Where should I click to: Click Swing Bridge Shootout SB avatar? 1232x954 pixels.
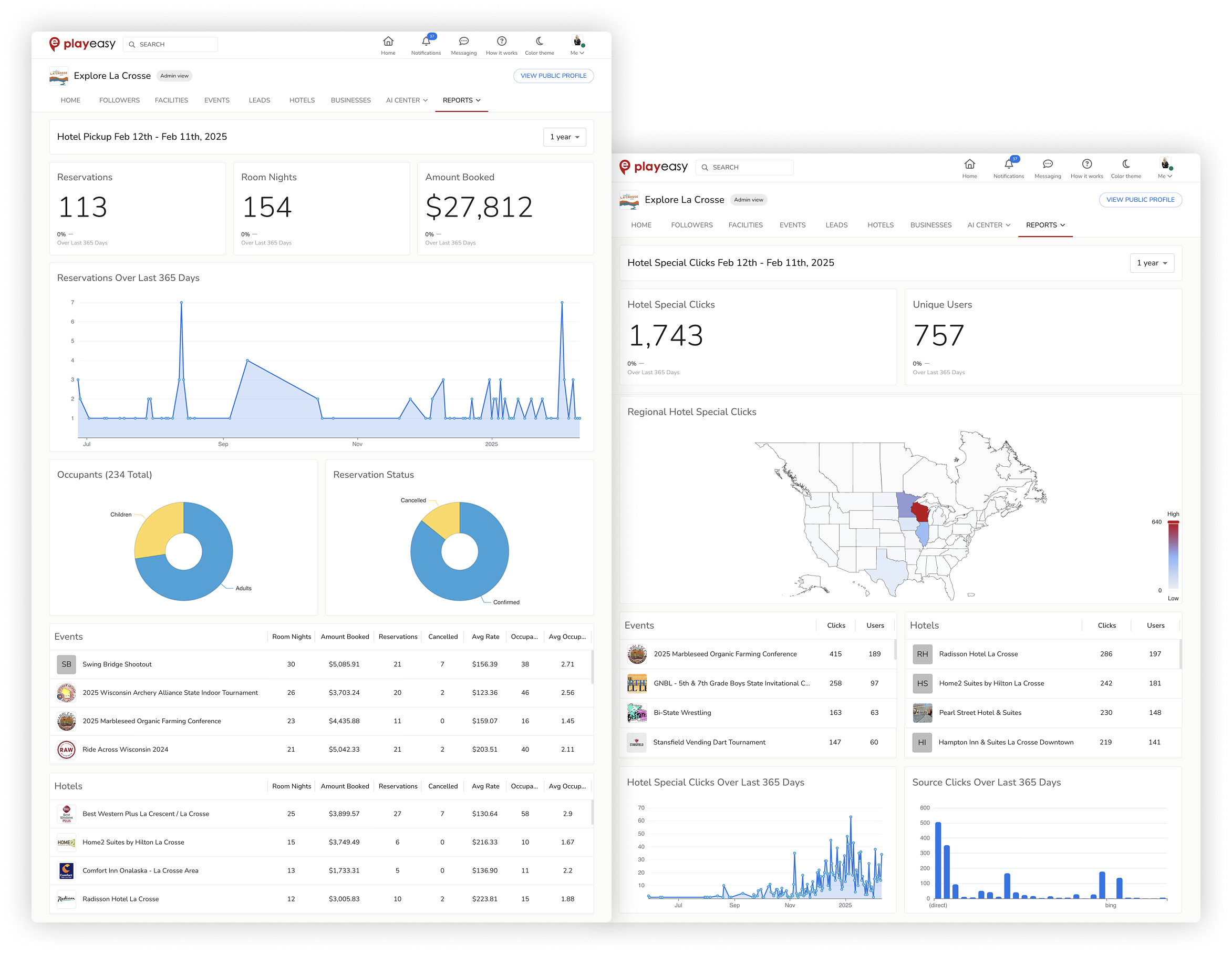click(67, 664)
